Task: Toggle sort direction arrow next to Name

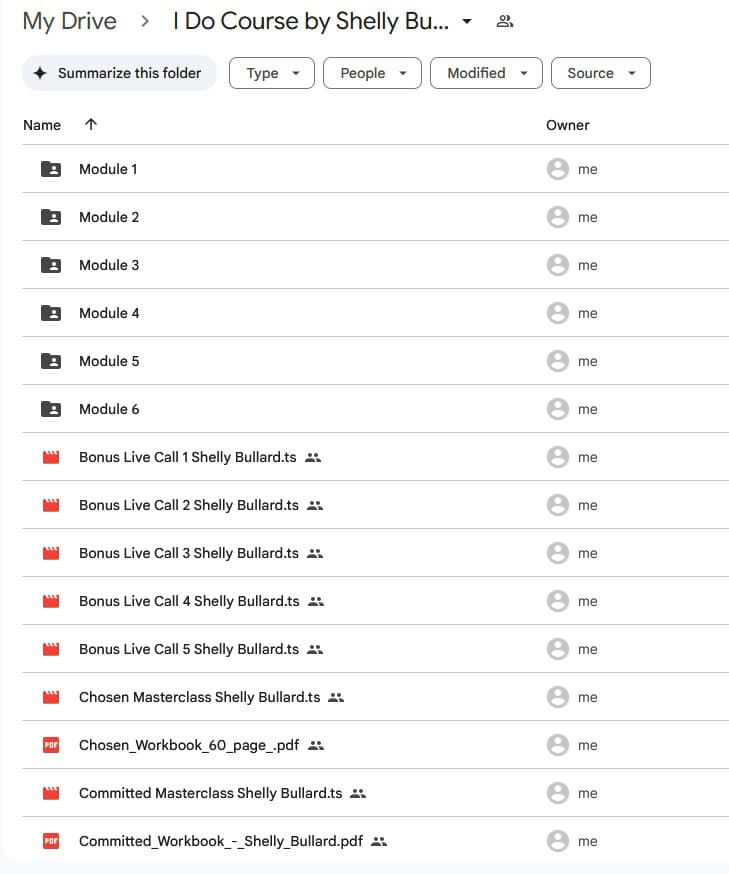Action: click(91, 124)
